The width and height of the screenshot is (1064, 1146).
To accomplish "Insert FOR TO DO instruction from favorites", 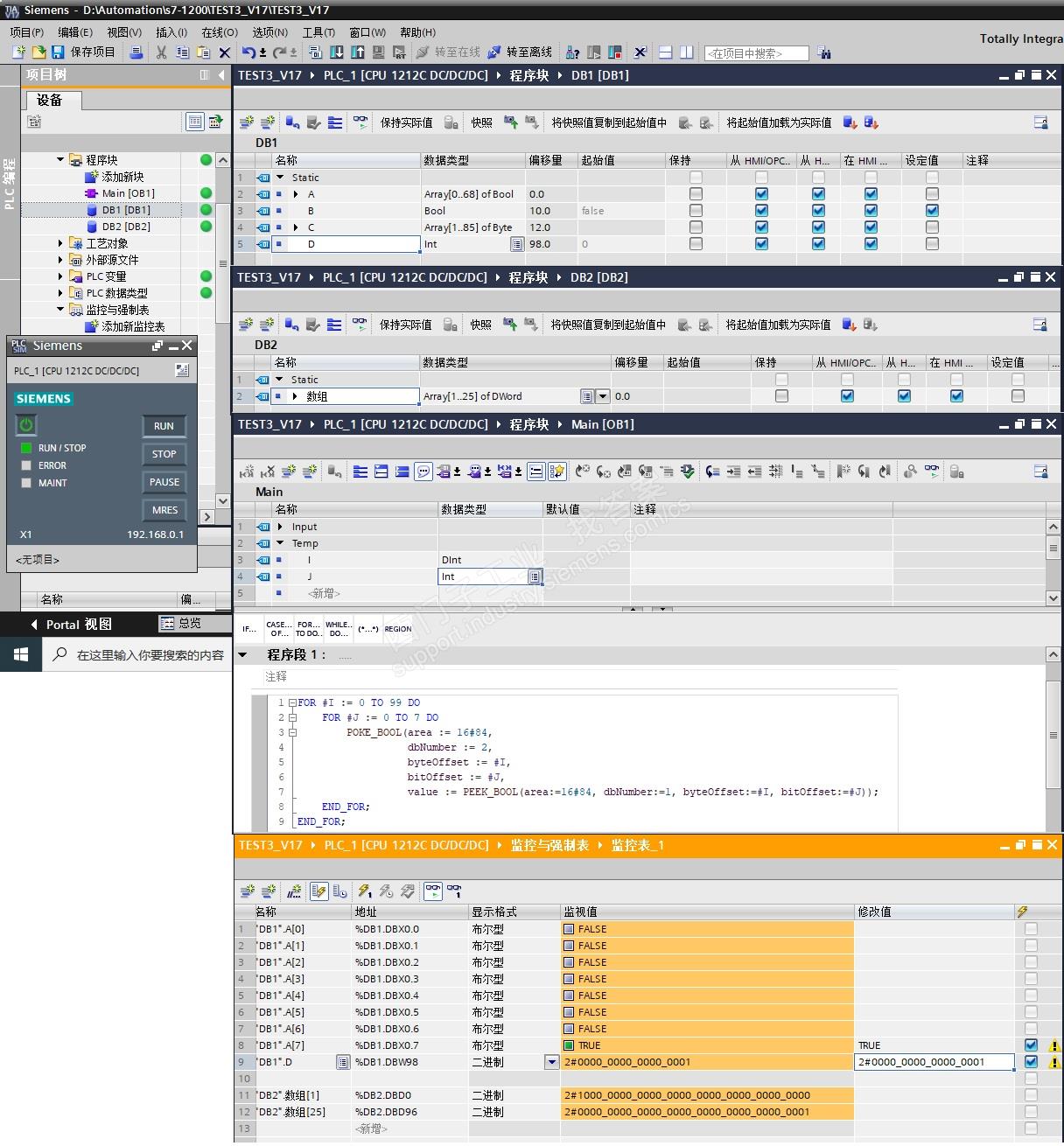I will pyautogui.click(x=307, y=629).
